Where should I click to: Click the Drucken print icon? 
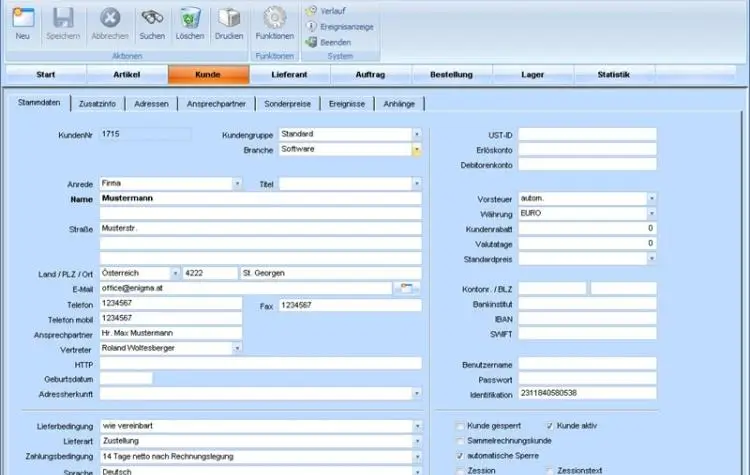(229, 18)
